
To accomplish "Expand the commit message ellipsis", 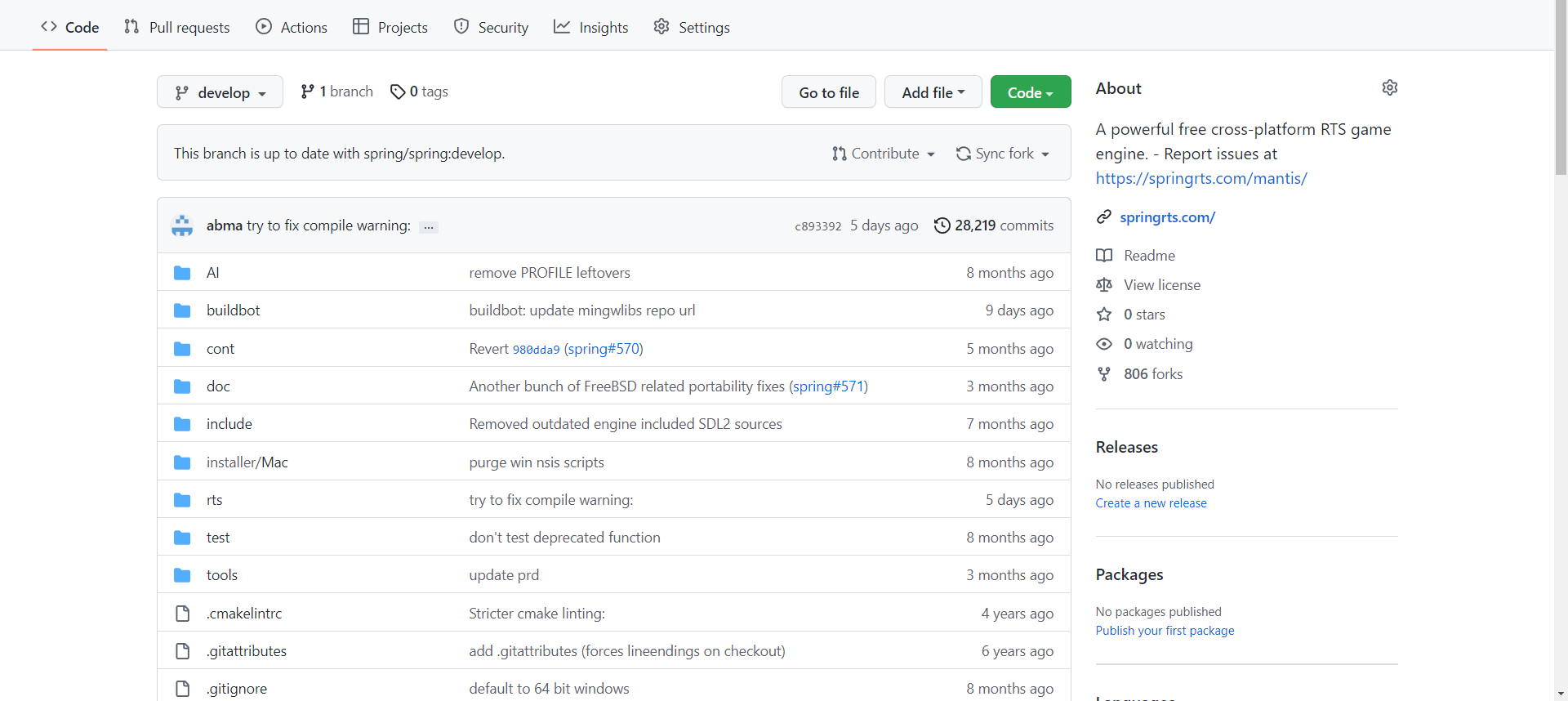I will point(429,227).
